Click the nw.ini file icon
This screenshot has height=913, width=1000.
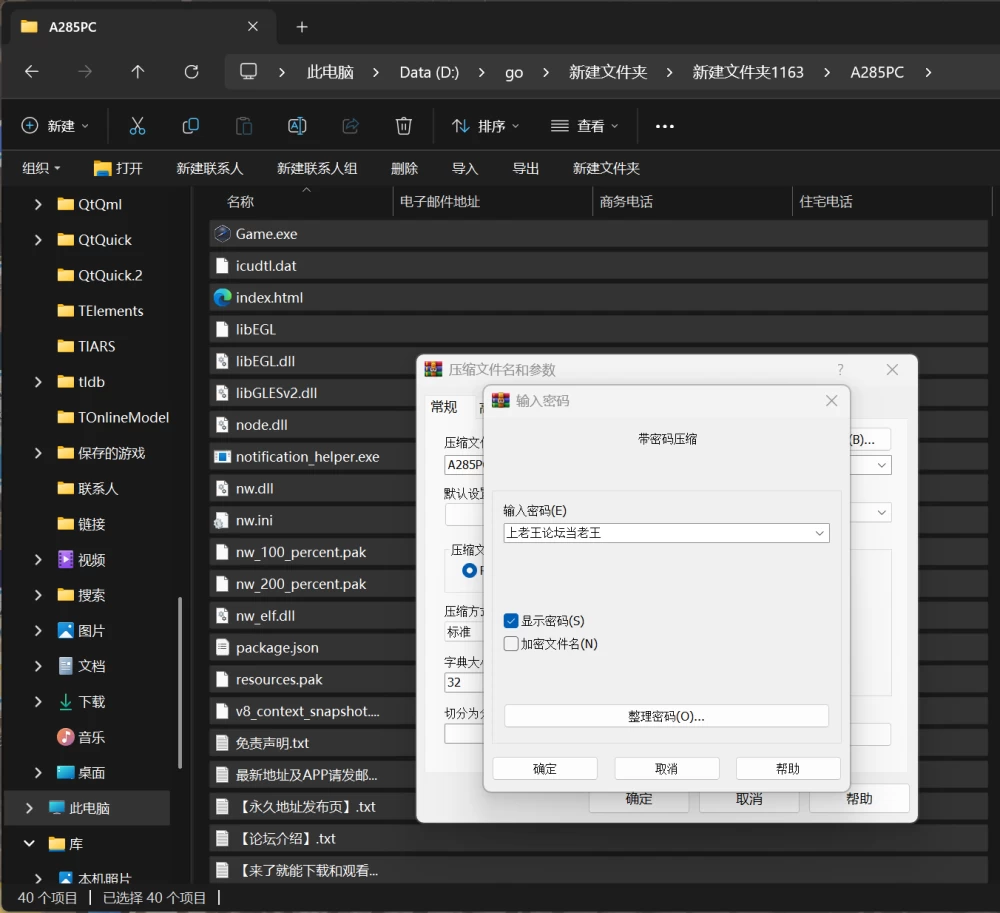pos(221,520)
